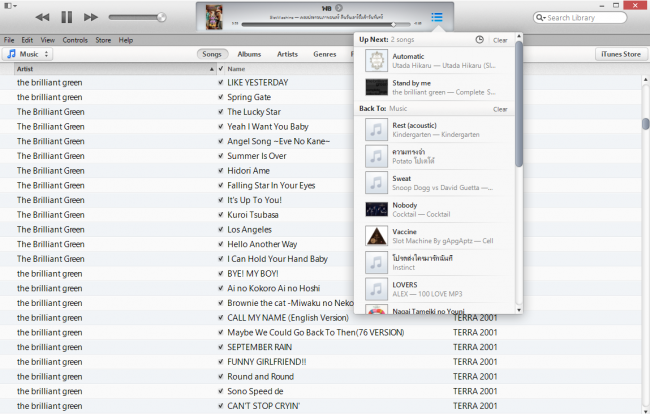
Task: Switch to the Songs tab
Action: coord(212,54)
